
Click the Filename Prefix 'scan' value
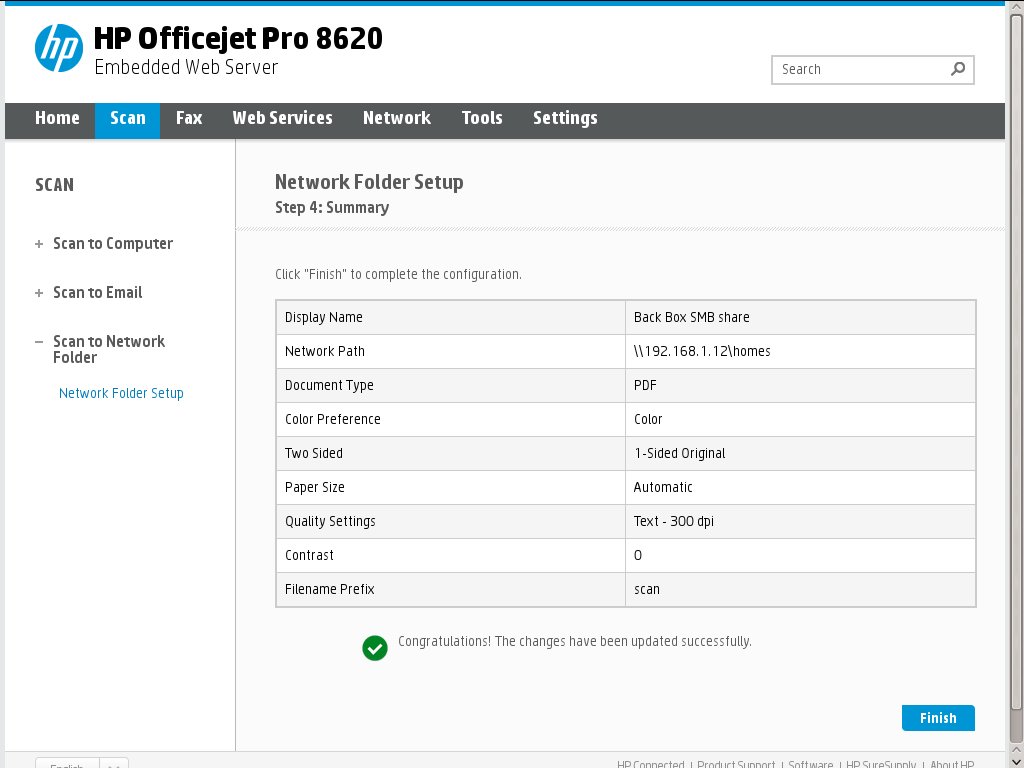point(647,589)
